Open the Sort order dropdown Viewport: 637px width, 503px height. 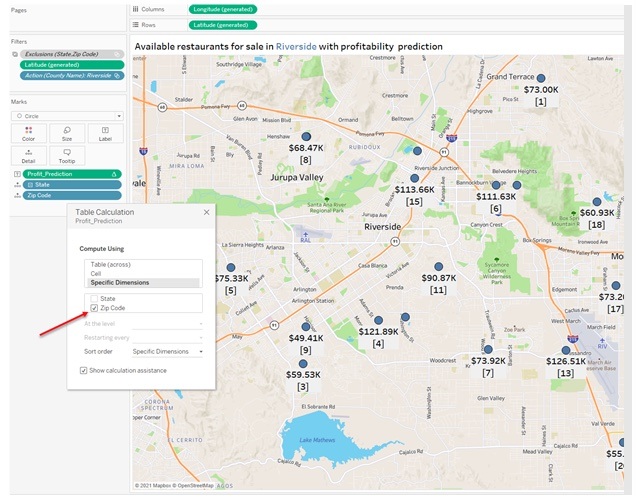[x=166, y=351]
